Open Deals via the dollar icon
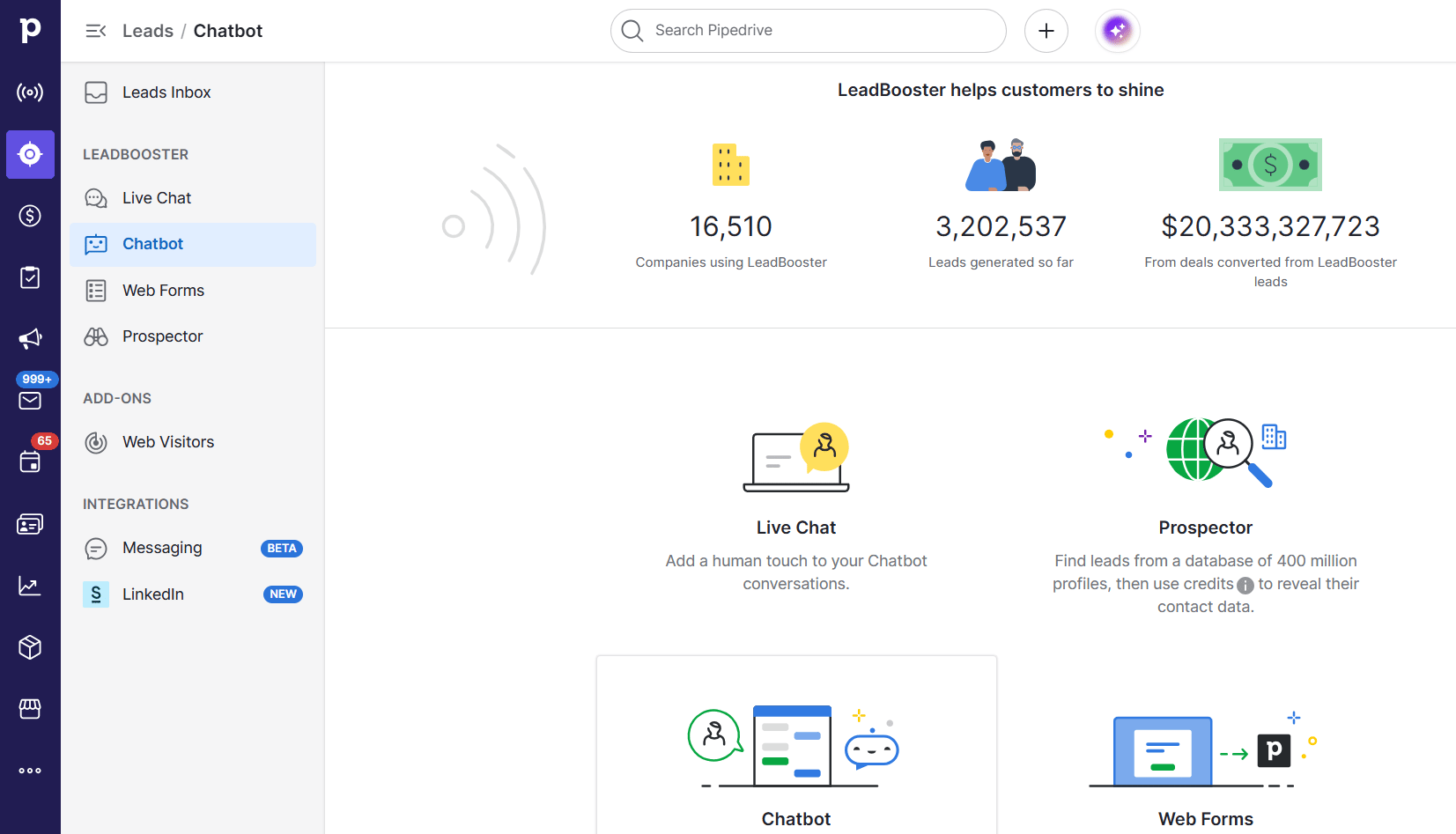Image resolution: width=1456 pixels, height=834 pixels. 30,216
